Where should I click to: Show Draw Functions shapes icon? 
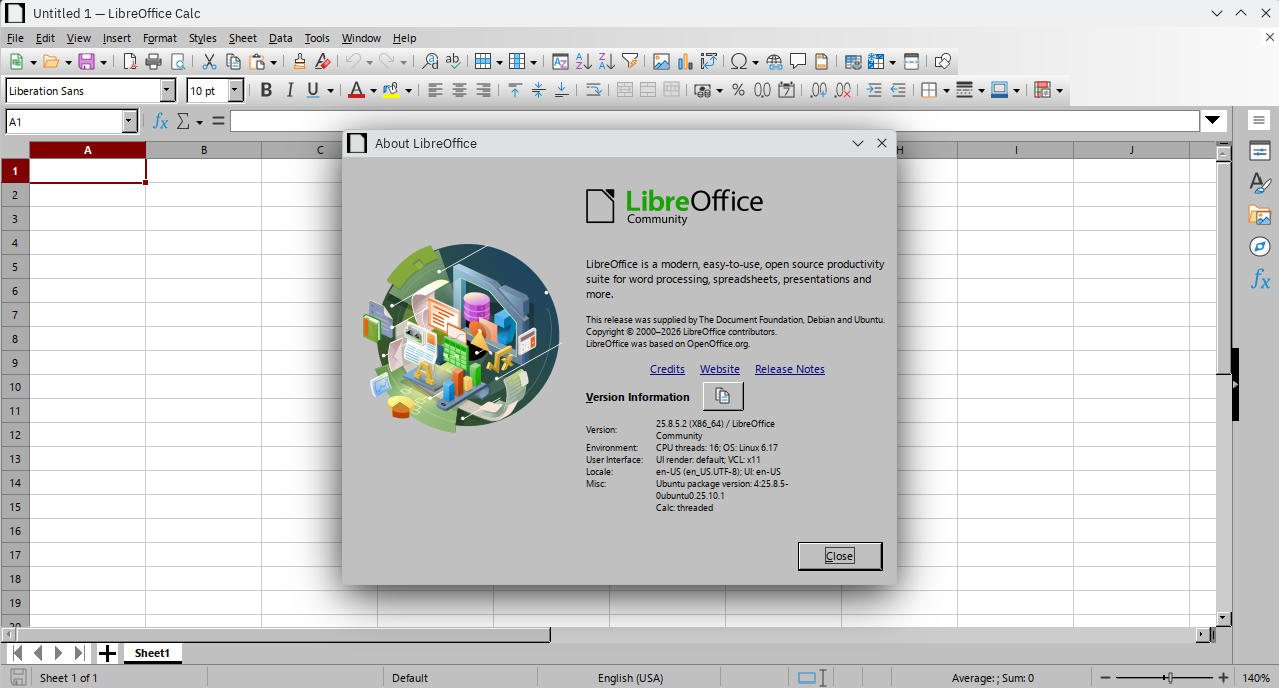point(942,62)
